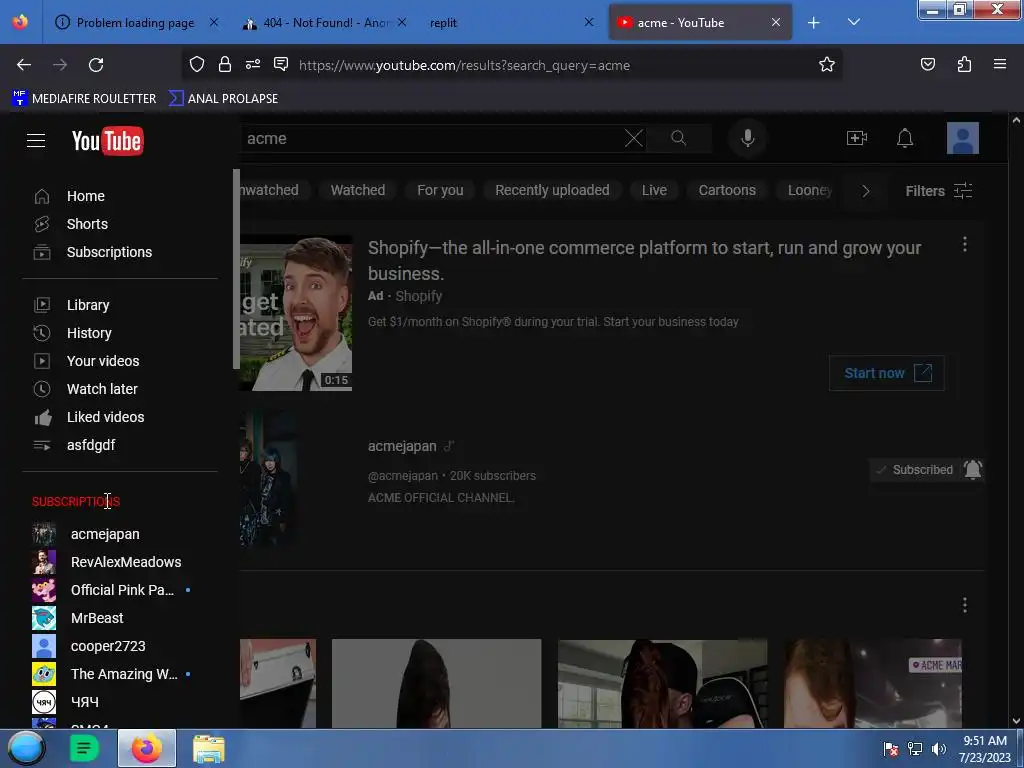1024x768 pixels.
Task: Switch to the Problem loading page tab
Action: [136, 23]
